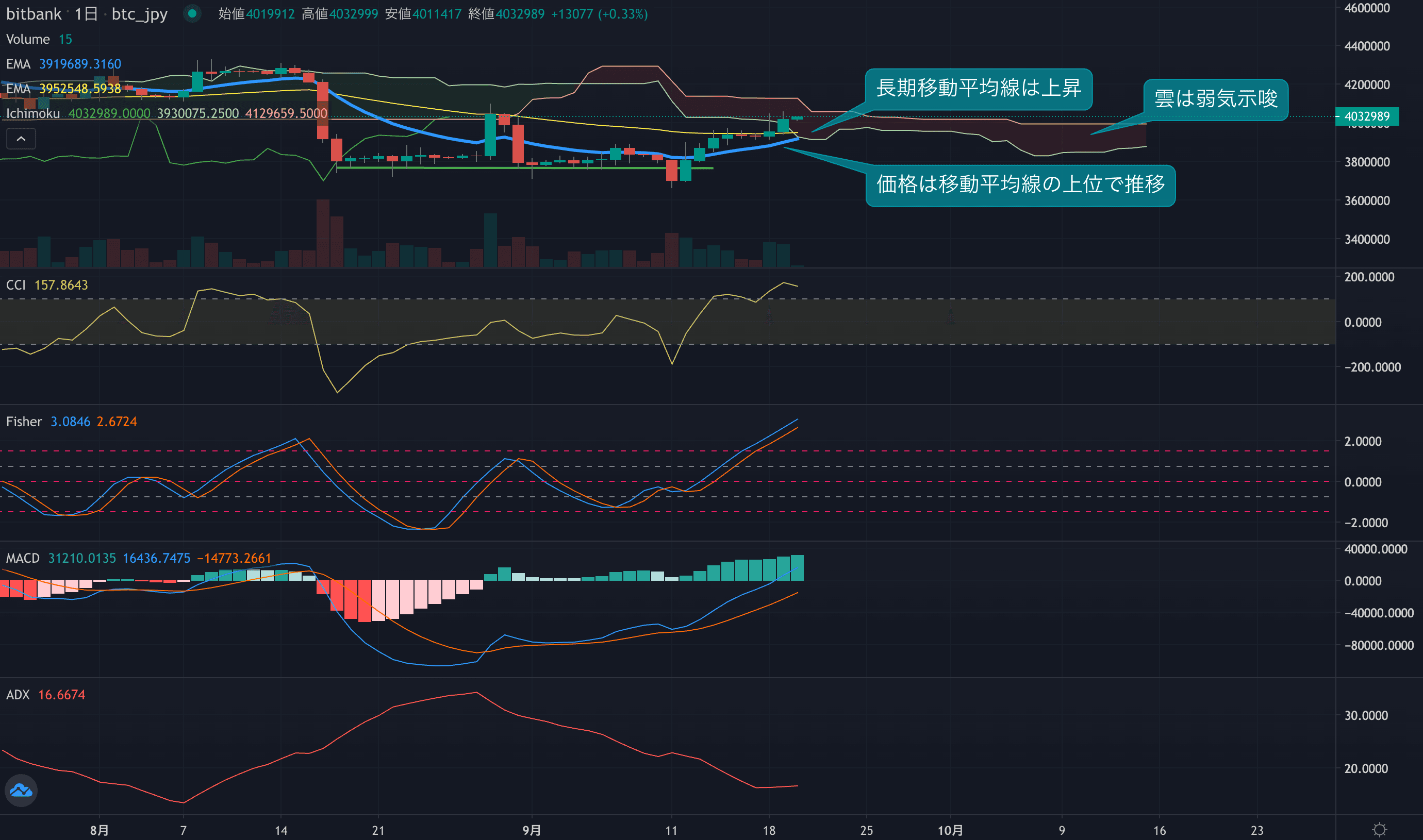The width and height of the screenshot is (1423, 840).
Task: Click the 9月 date on time axis
Action: click(531, 830)
